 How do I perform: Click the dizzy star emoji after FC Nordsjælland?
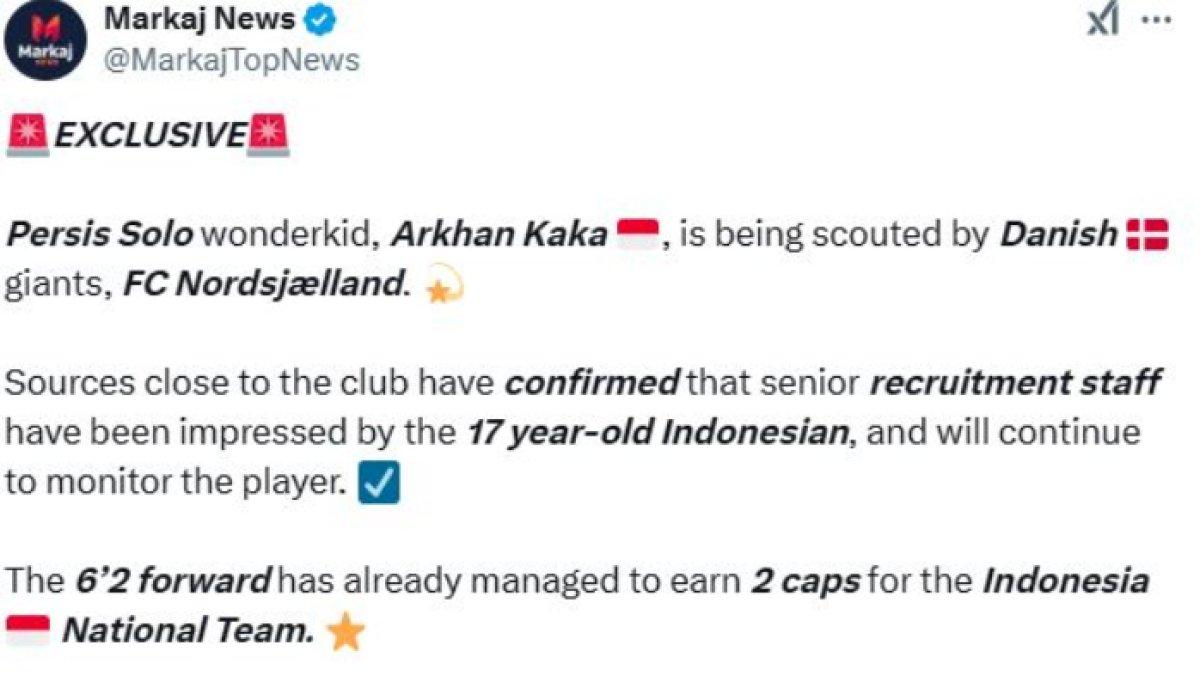click(x=444, y=286)
